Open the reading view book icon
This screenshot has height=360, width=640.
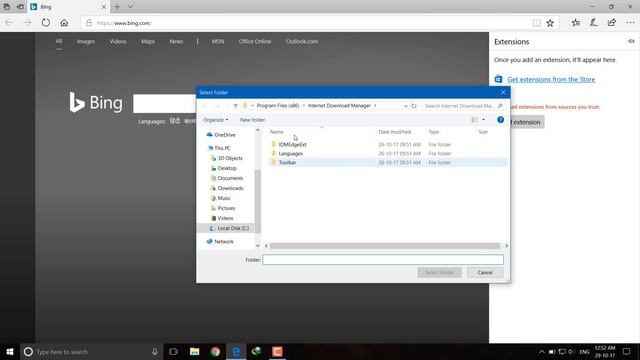536,23
